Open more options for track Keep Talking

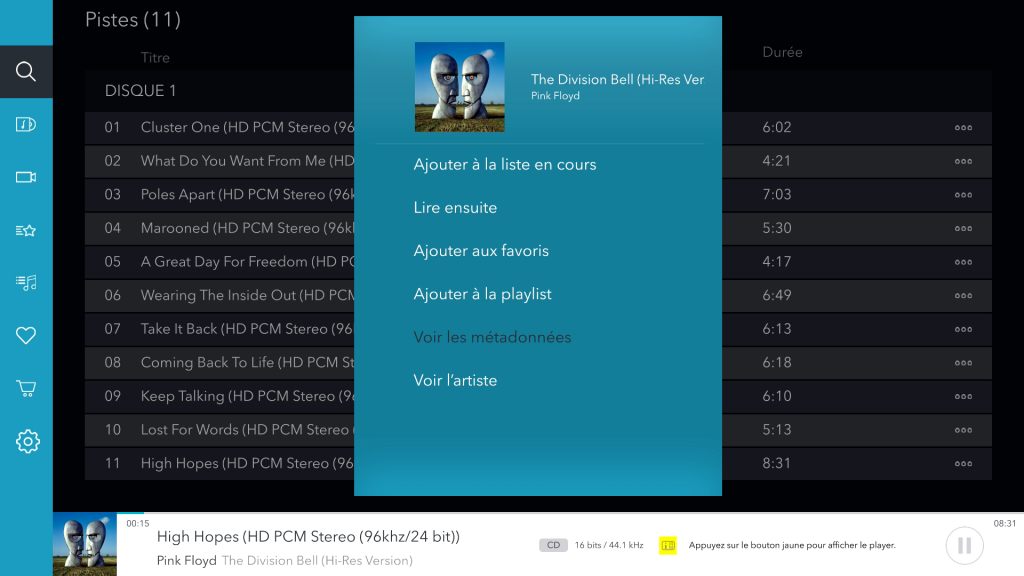(x=963, y=397)
